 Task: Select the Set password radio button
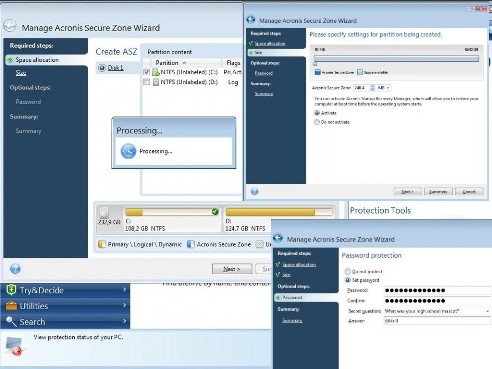coord(348,280)
